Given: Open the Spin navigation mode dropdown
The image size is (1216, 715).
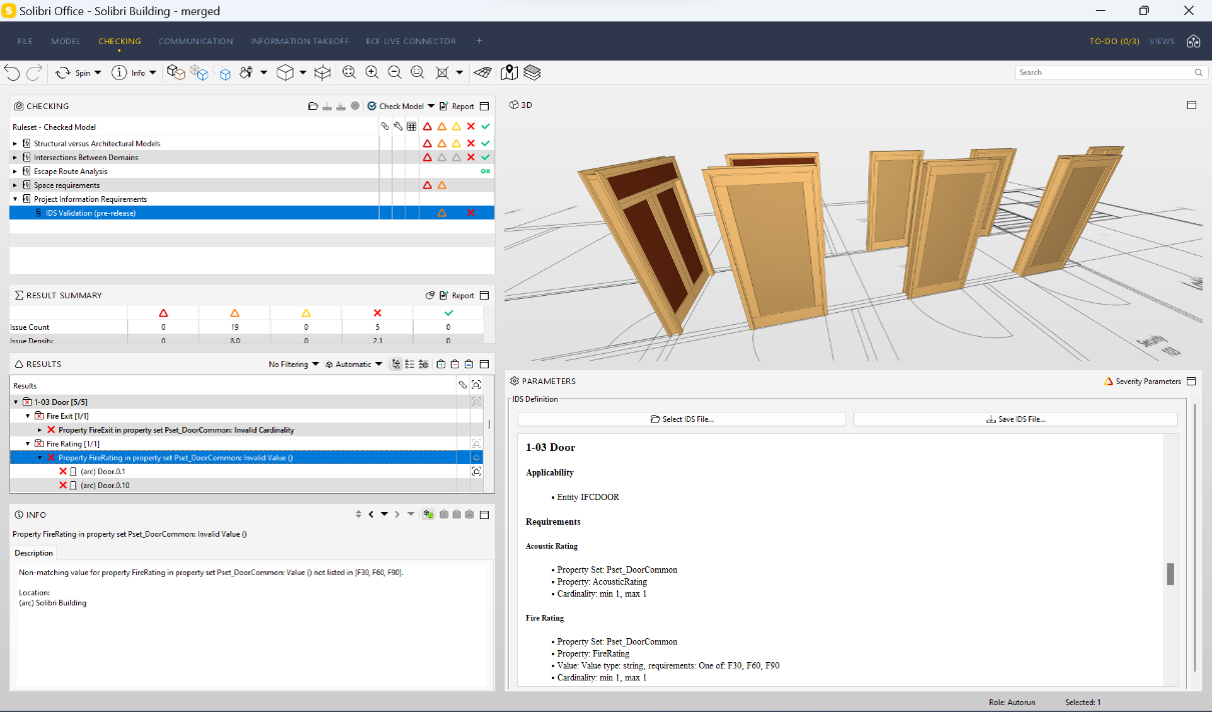Looking at the screenshot, I should (98, 73).
